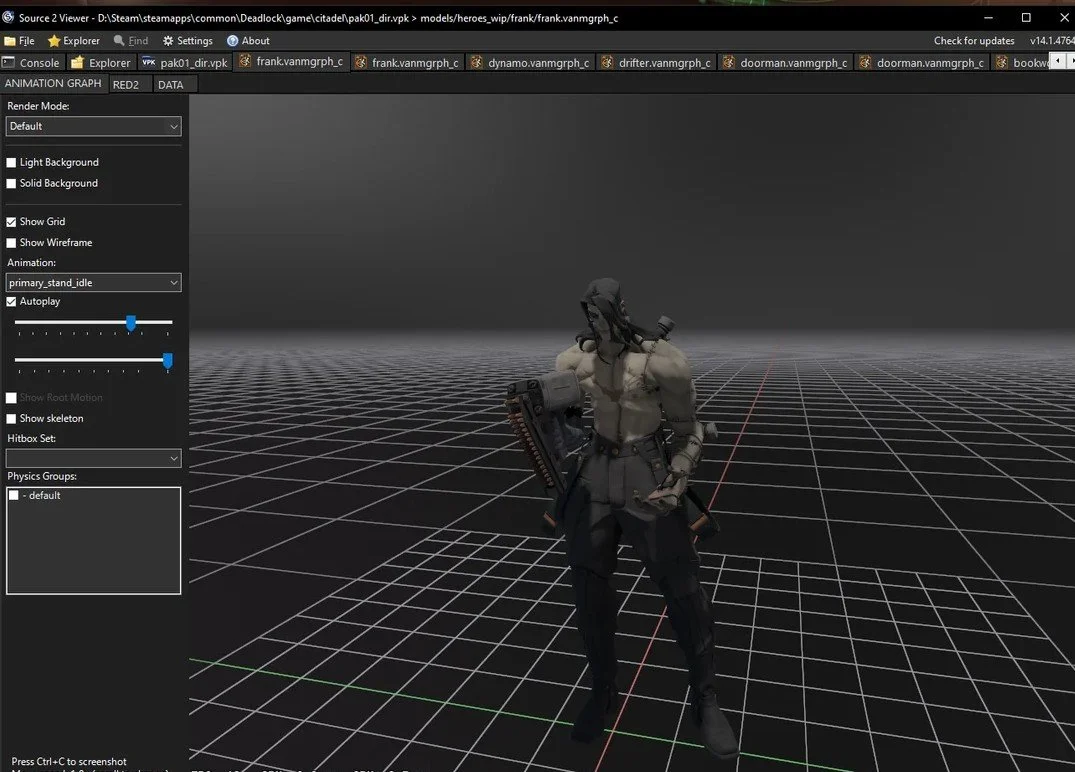Disable Autoplay checkbox
Screen dimensions: 1075x772
[x=11, y=302]
